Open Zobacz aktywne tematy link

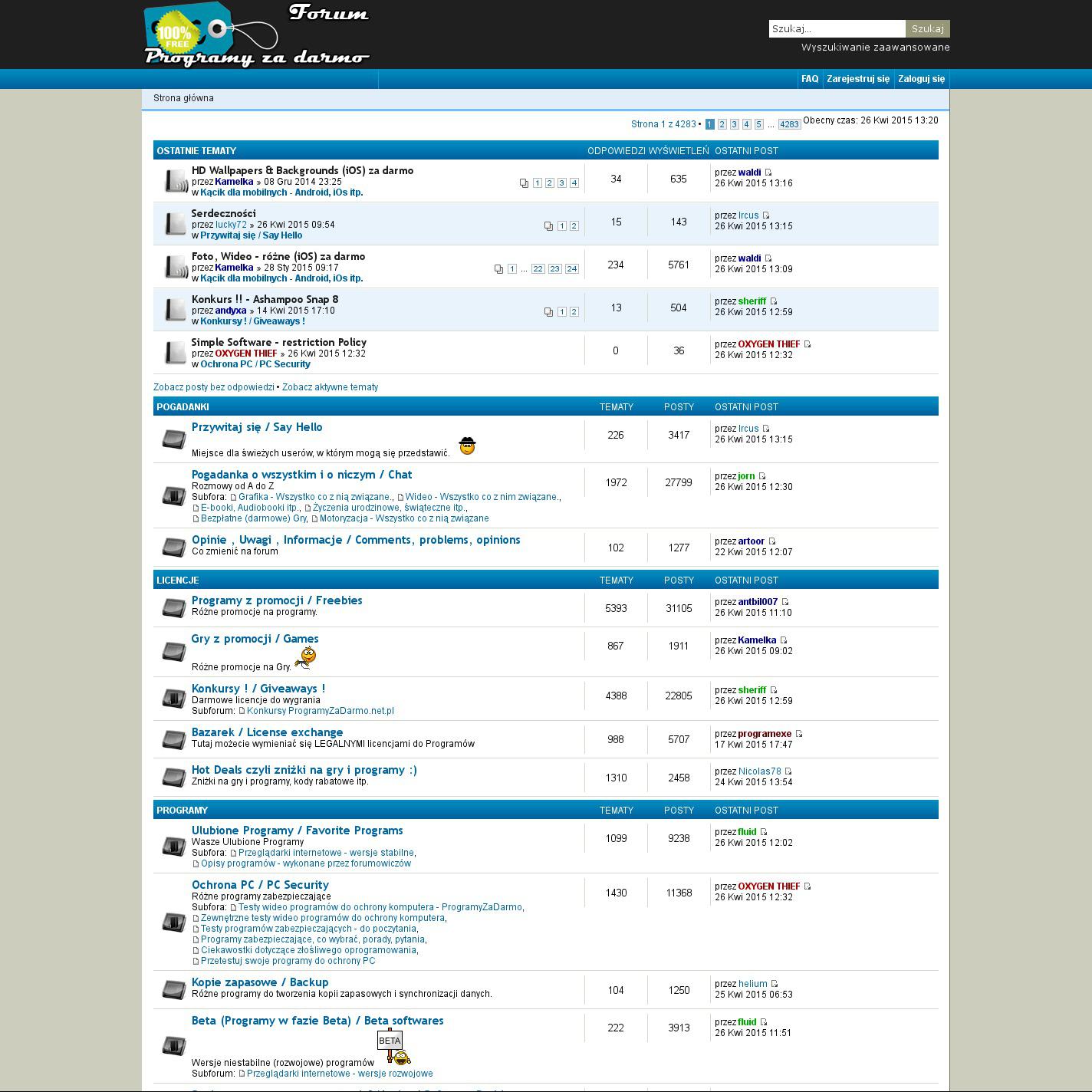(x=330, y=387)
